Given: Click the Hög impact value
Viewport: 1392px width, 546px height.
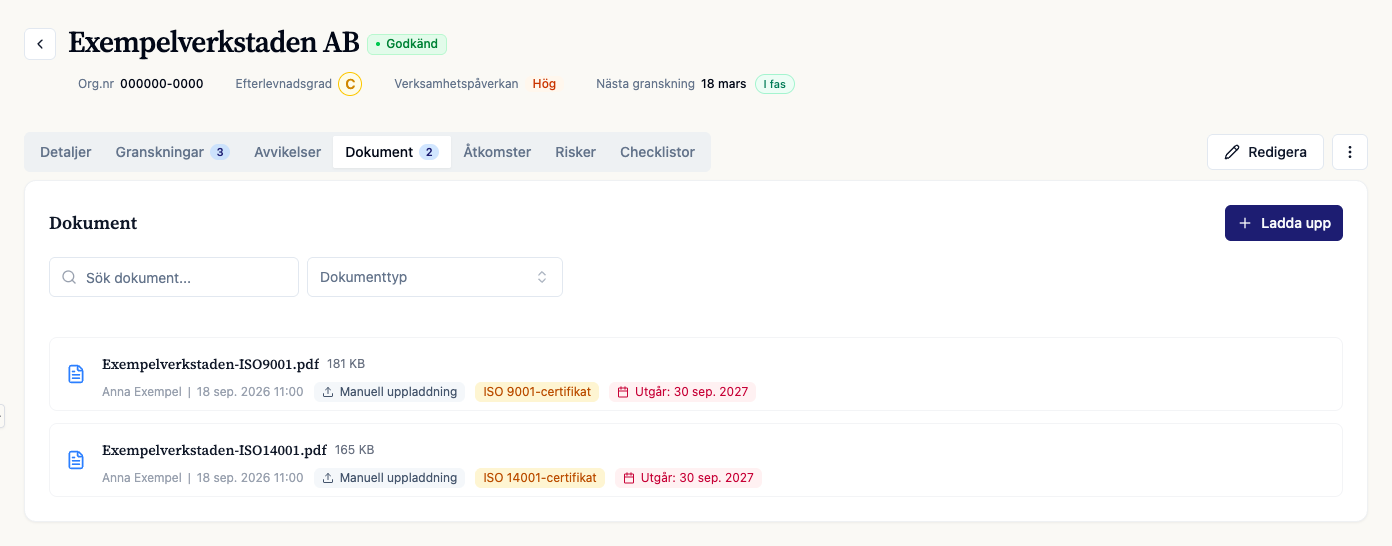Looking at the screenshot, I should point(544,84).
